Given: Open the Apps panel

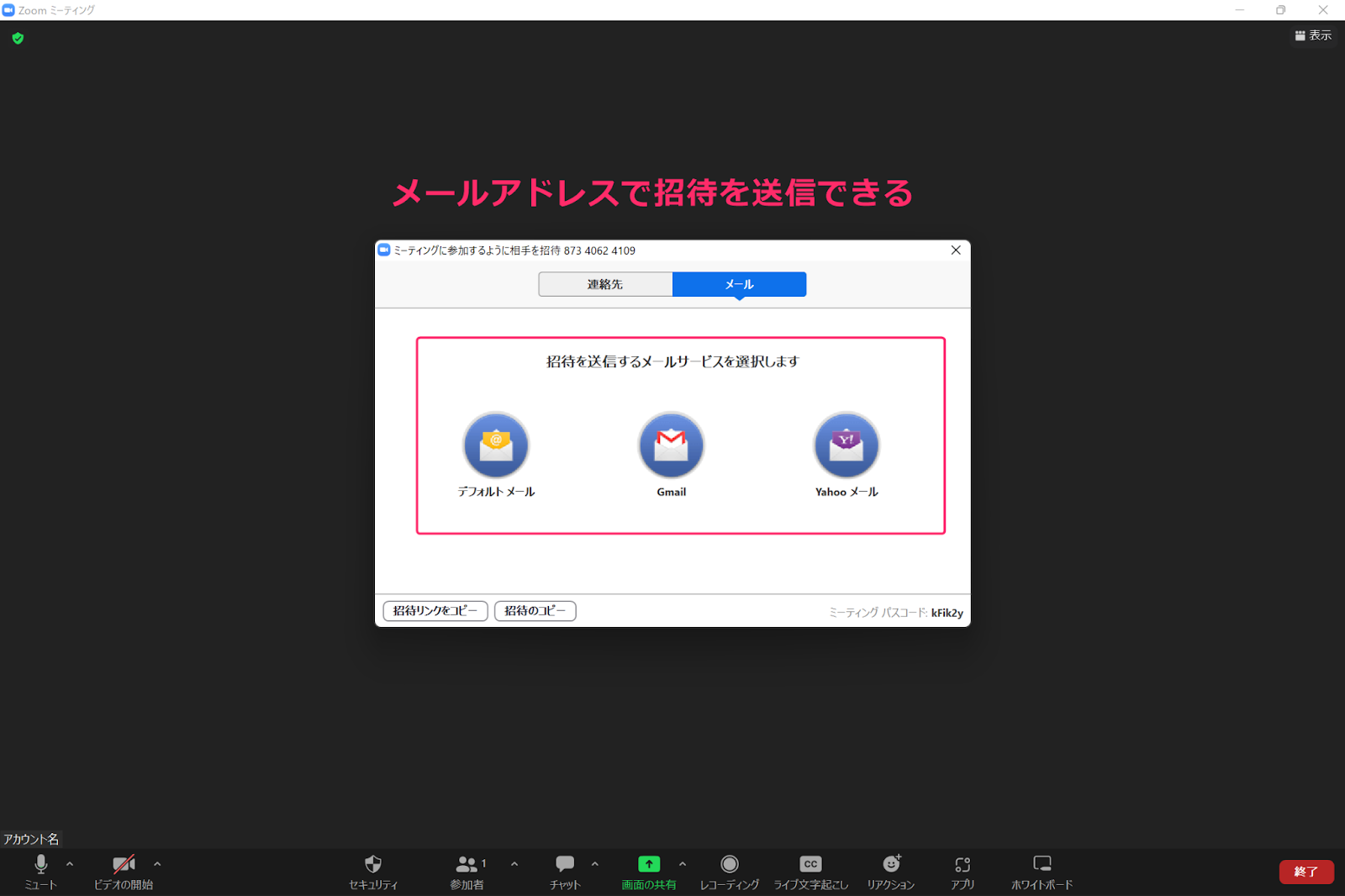Looking at the screenshot, I should pyautogui.click(x=963, y=872).
